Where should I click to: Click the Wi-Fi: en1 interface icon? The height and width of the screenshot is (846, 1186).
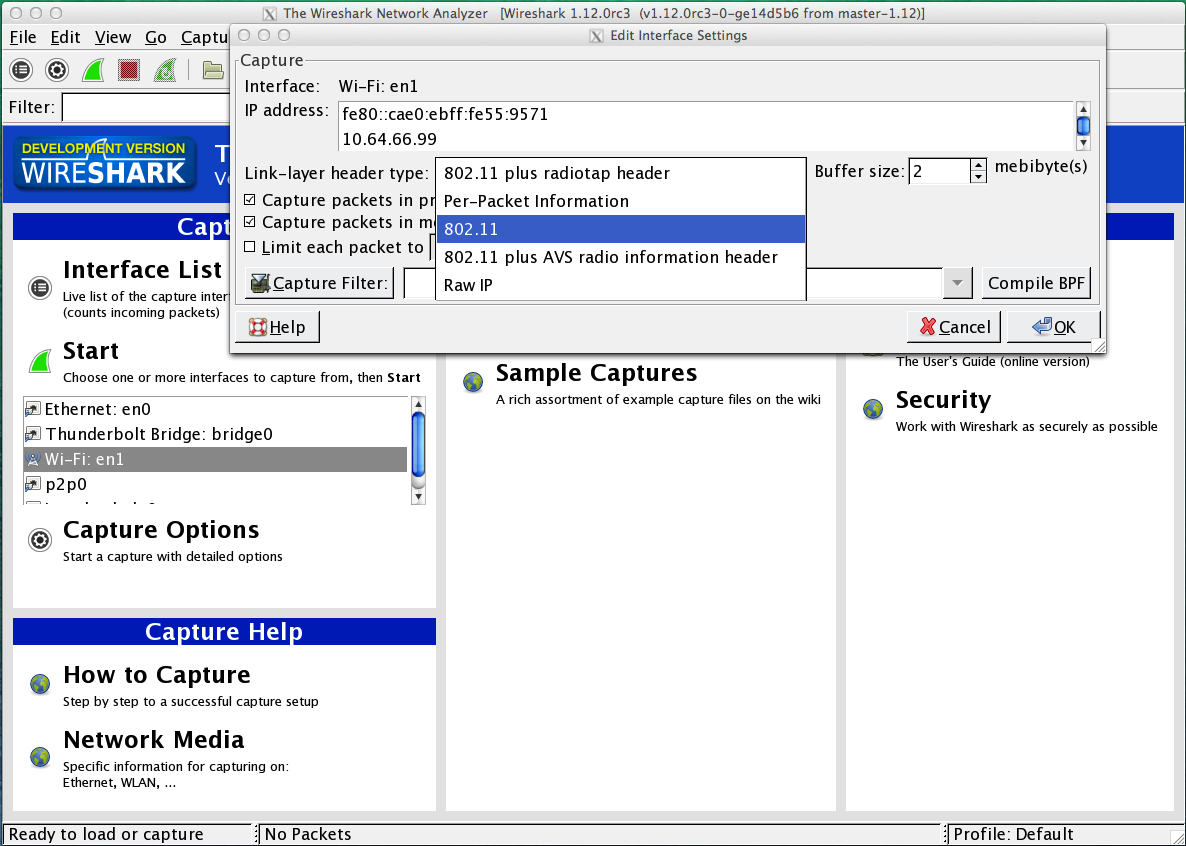point(33,459)
